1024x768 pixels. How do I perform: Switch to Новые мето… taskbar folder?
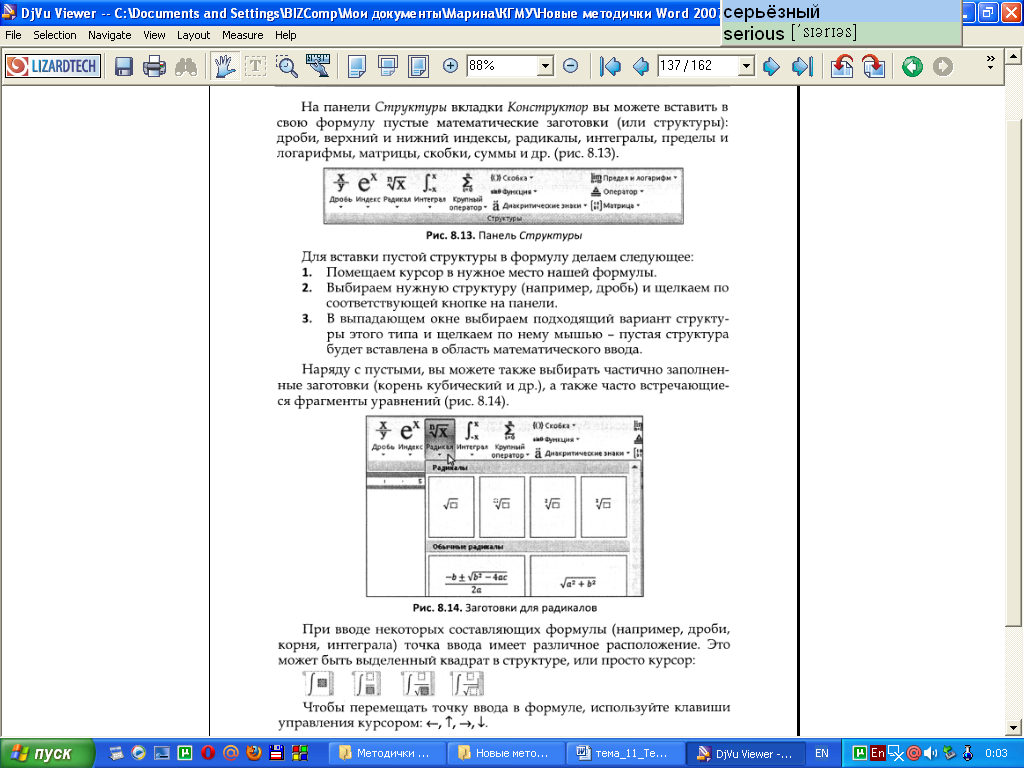(505, 754)
